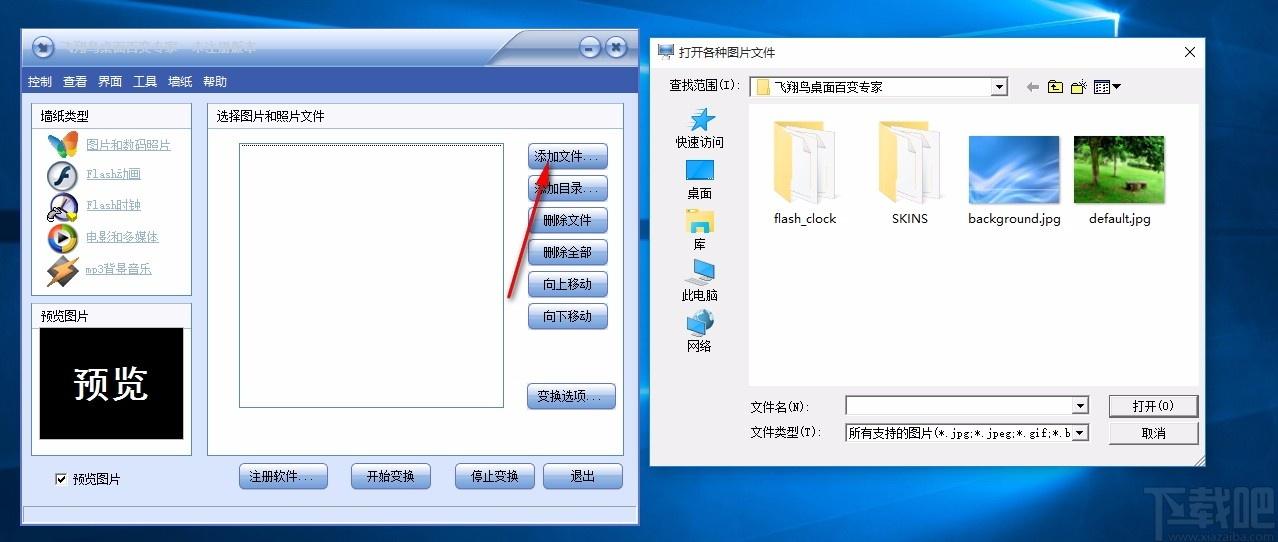Expand the 文件名 dropdown arrow
The width and height of the screenshot is (1278, 542).
pos(1080,406)
